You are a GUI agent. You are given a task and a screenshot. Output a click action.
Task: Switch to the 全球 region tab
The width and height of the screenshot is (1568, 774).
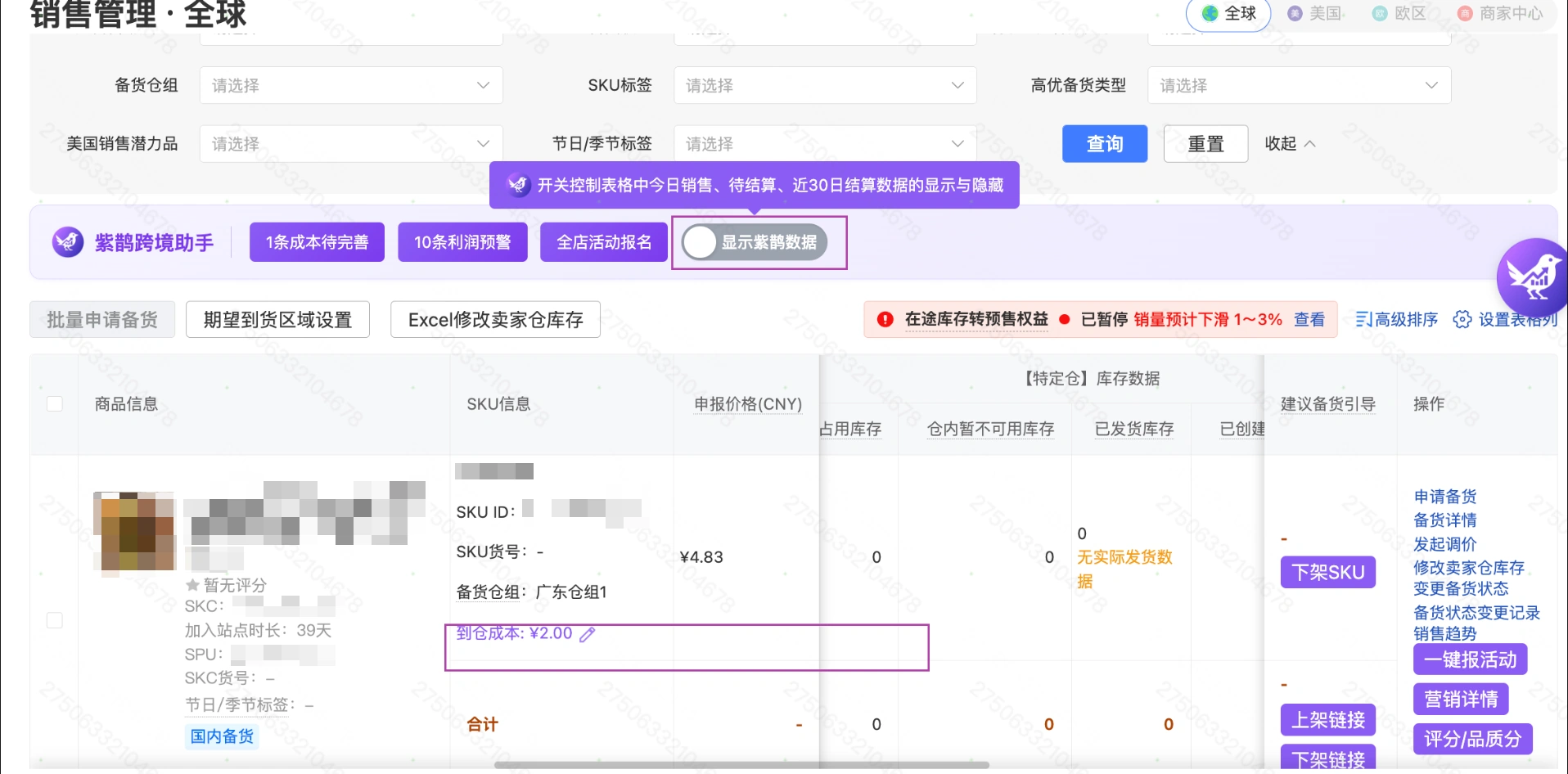pos(1228,14)
